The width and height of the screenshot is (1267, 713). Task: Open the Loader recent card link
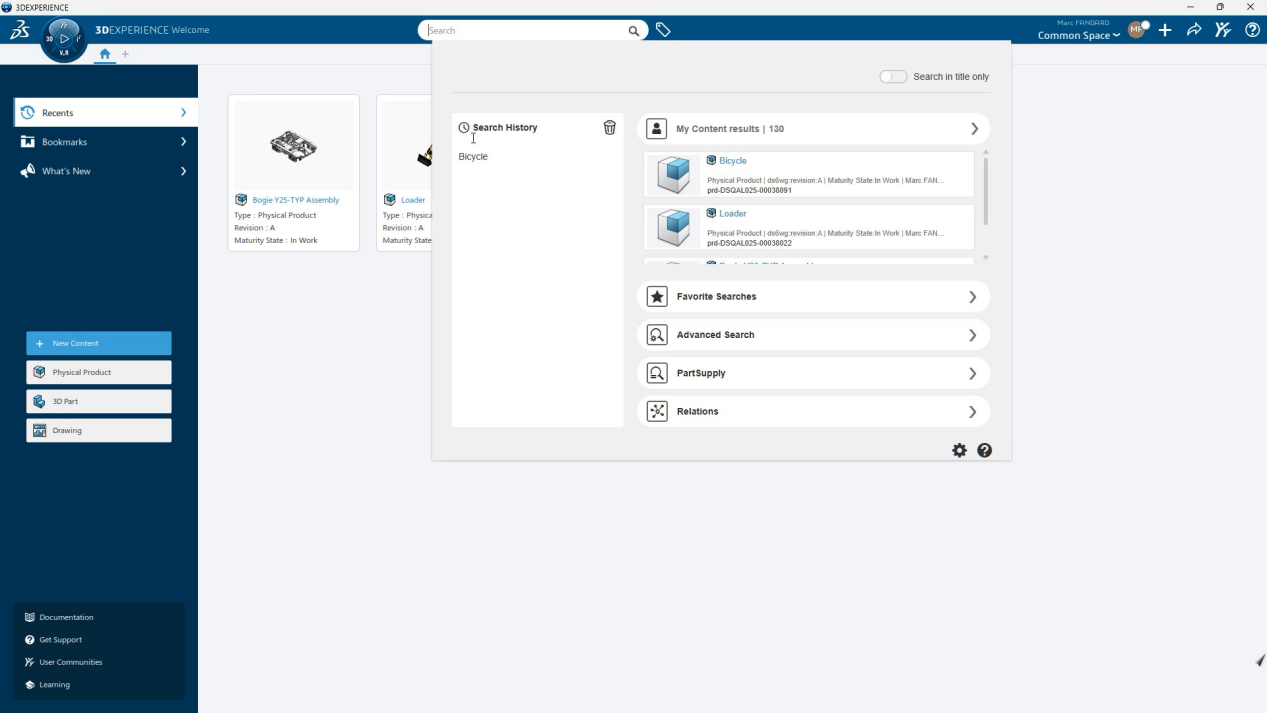point(413,200)
